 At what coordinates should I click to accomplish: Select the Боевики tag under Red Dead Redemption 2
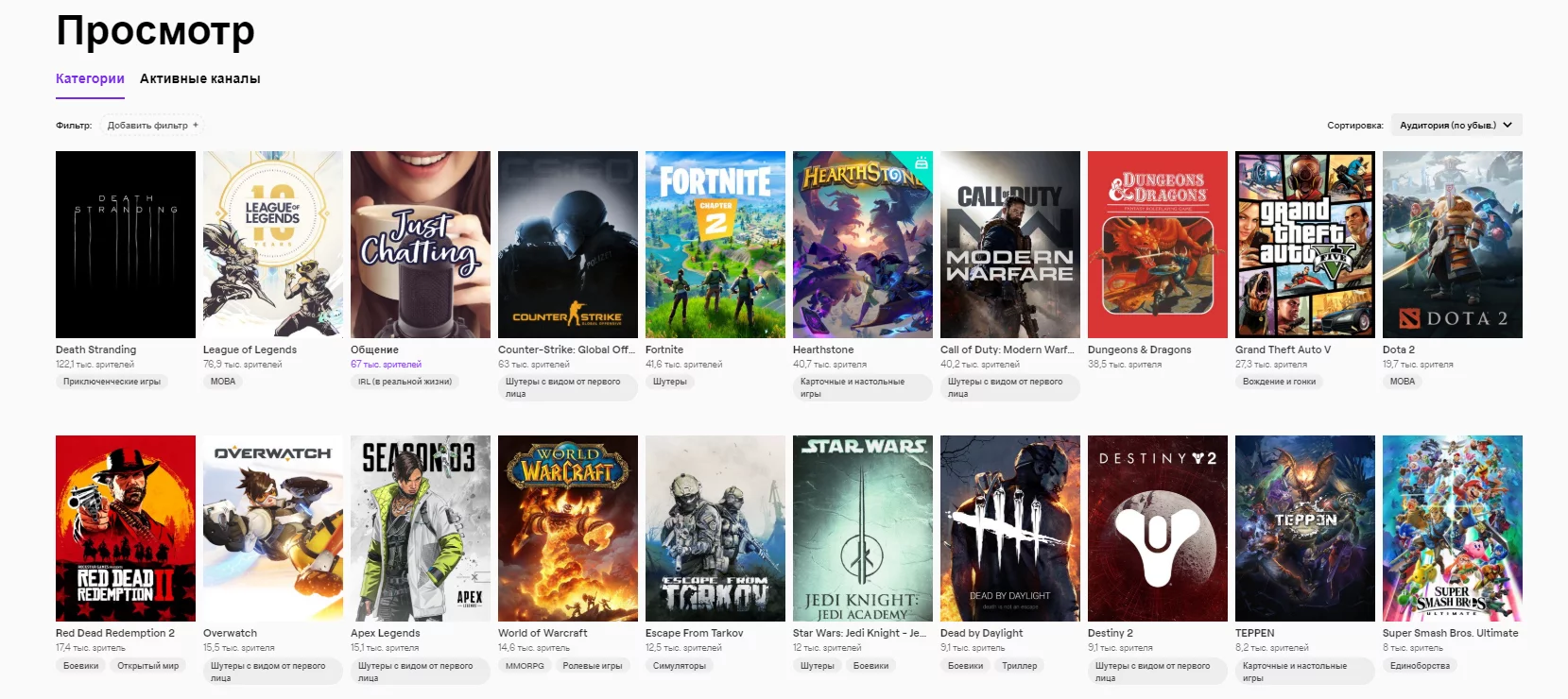[x=81, y=666]
